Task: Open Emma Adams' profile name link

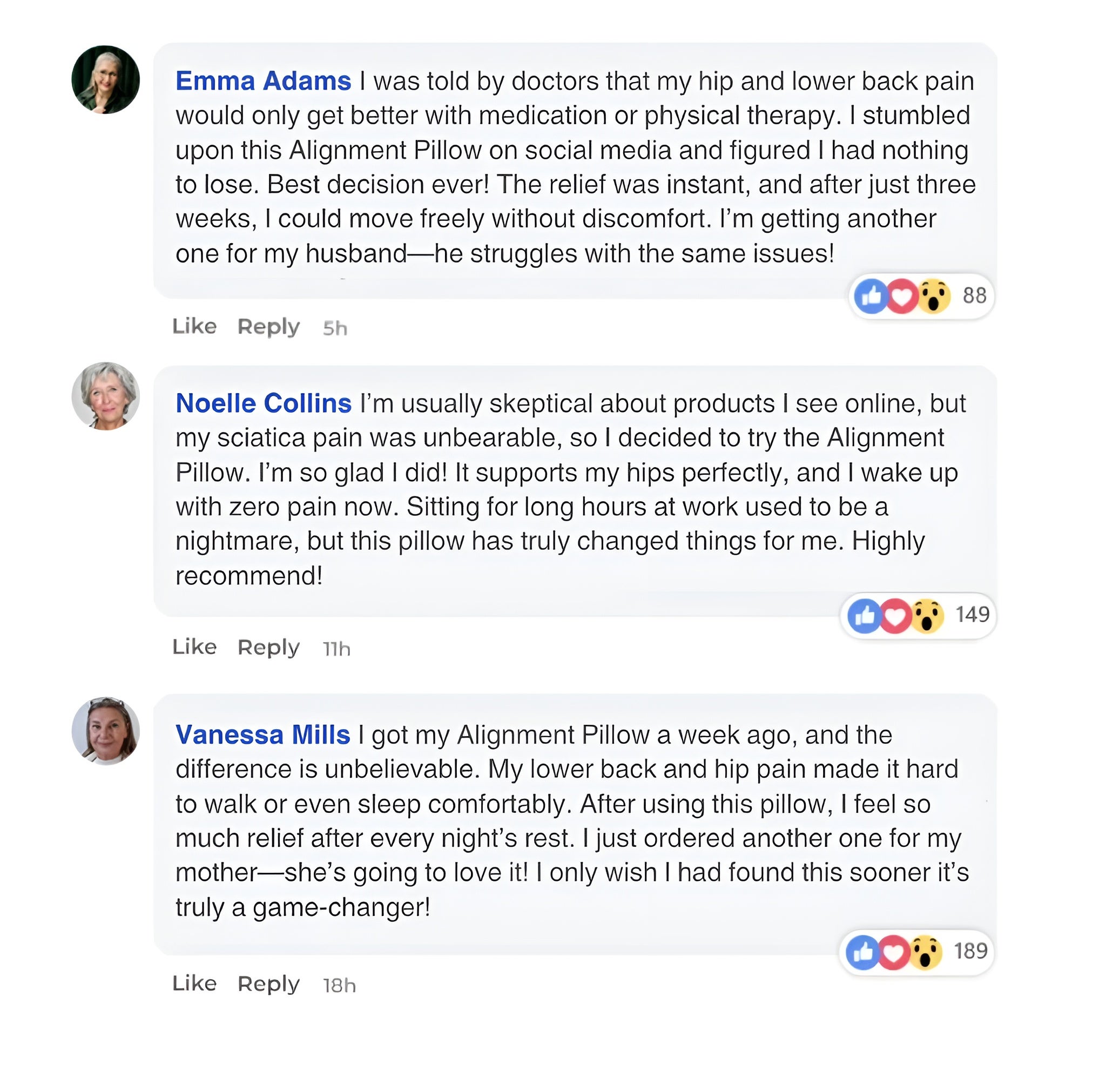Action: 263,81
